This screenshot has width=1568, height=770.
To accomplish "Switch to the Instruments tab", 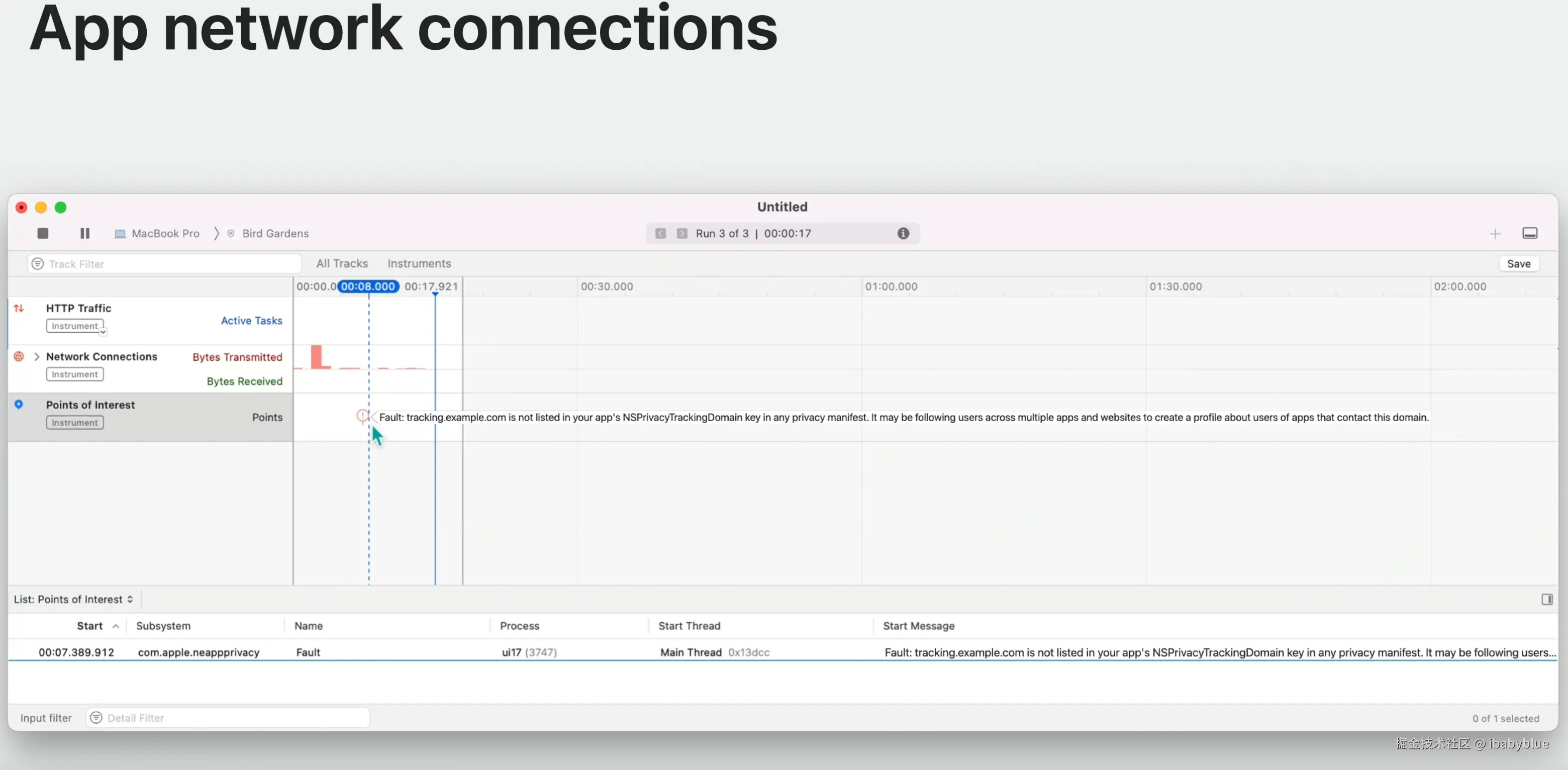I will [x=419, y=263].
